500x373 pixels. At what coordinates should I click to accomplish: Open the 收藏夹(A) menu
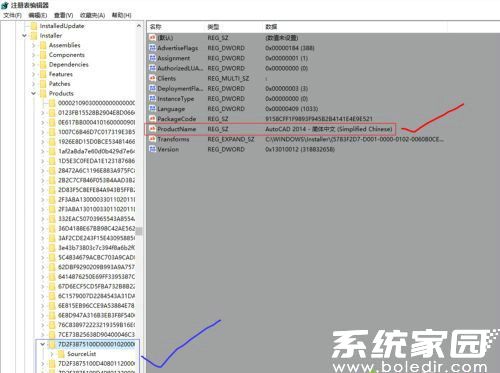tap(93, 15)
